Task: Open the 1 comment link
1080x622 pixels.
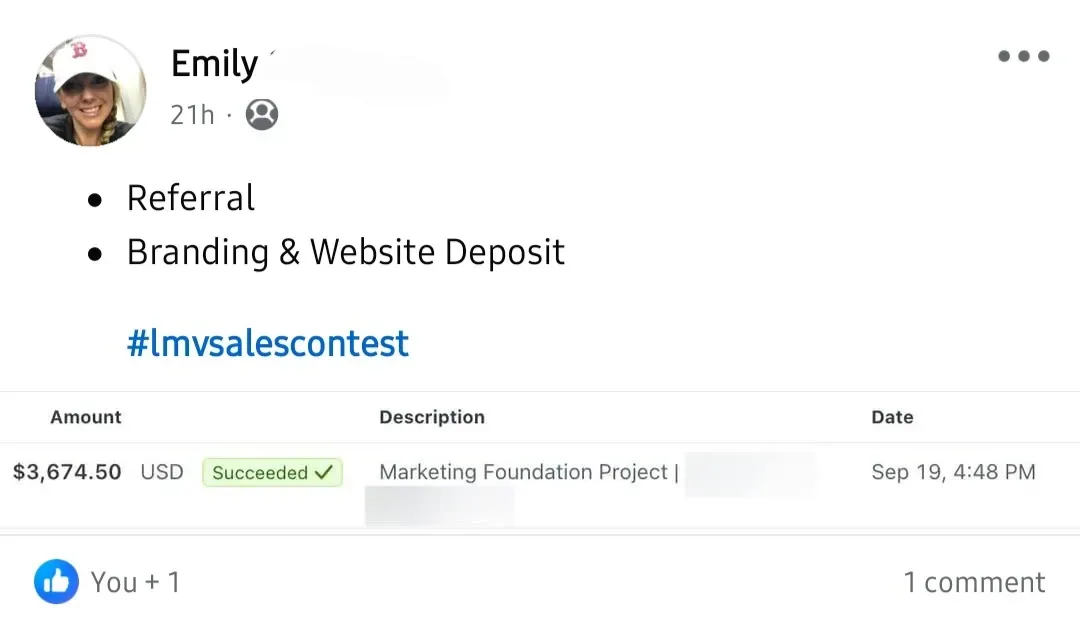Action: click(974, 582)
